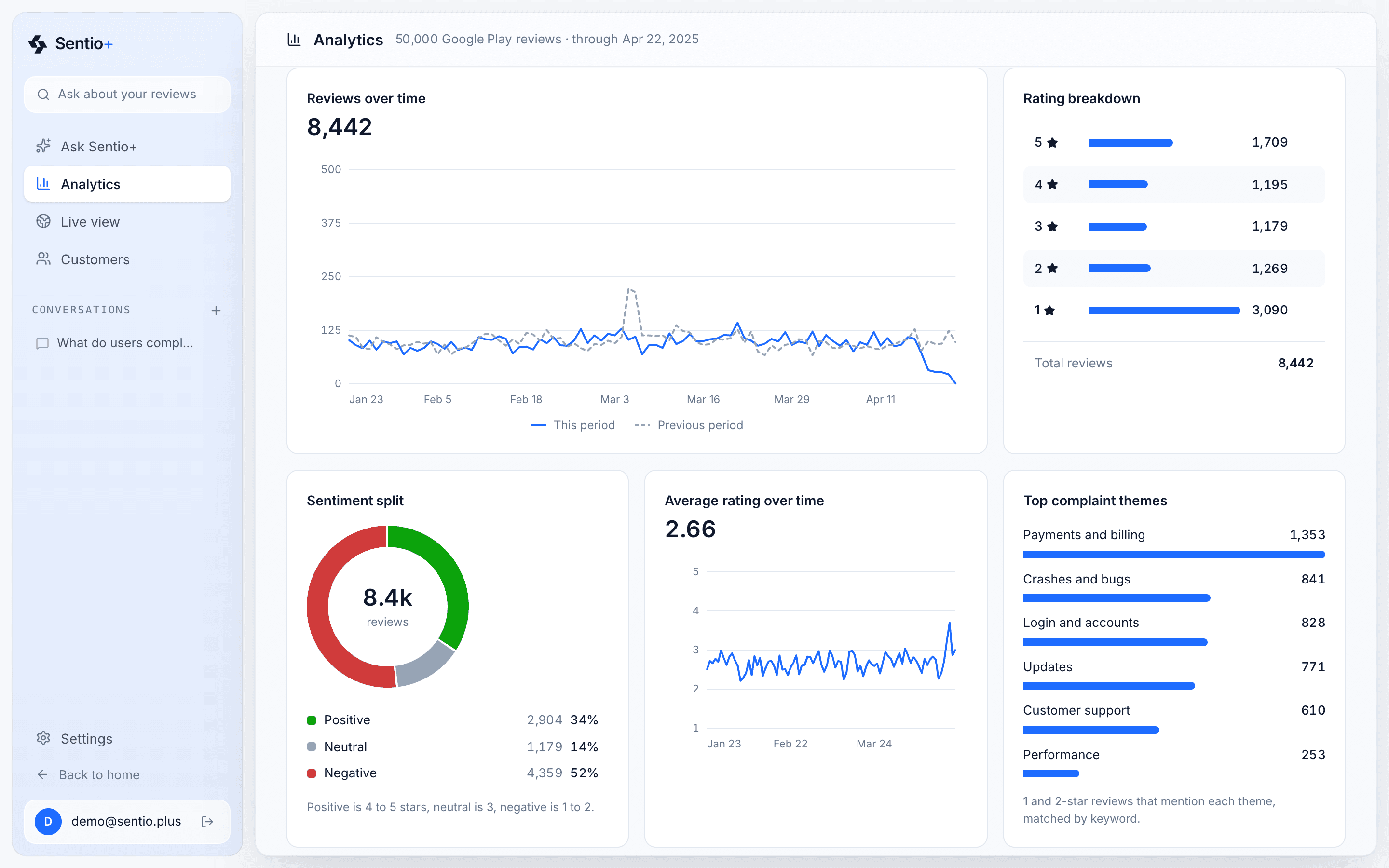The width and height of the screenshot is (1389, 868).
Task: Open Ask Sentio+ page
Action: click(x=127, y=147)
